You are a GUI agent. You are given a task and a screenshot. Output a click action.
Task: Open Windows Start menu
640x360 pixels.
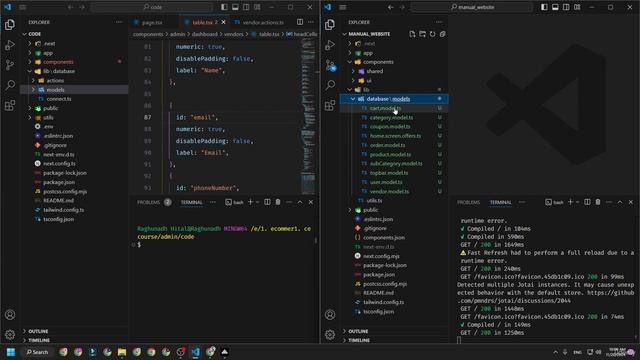click(x=11, y=352)
